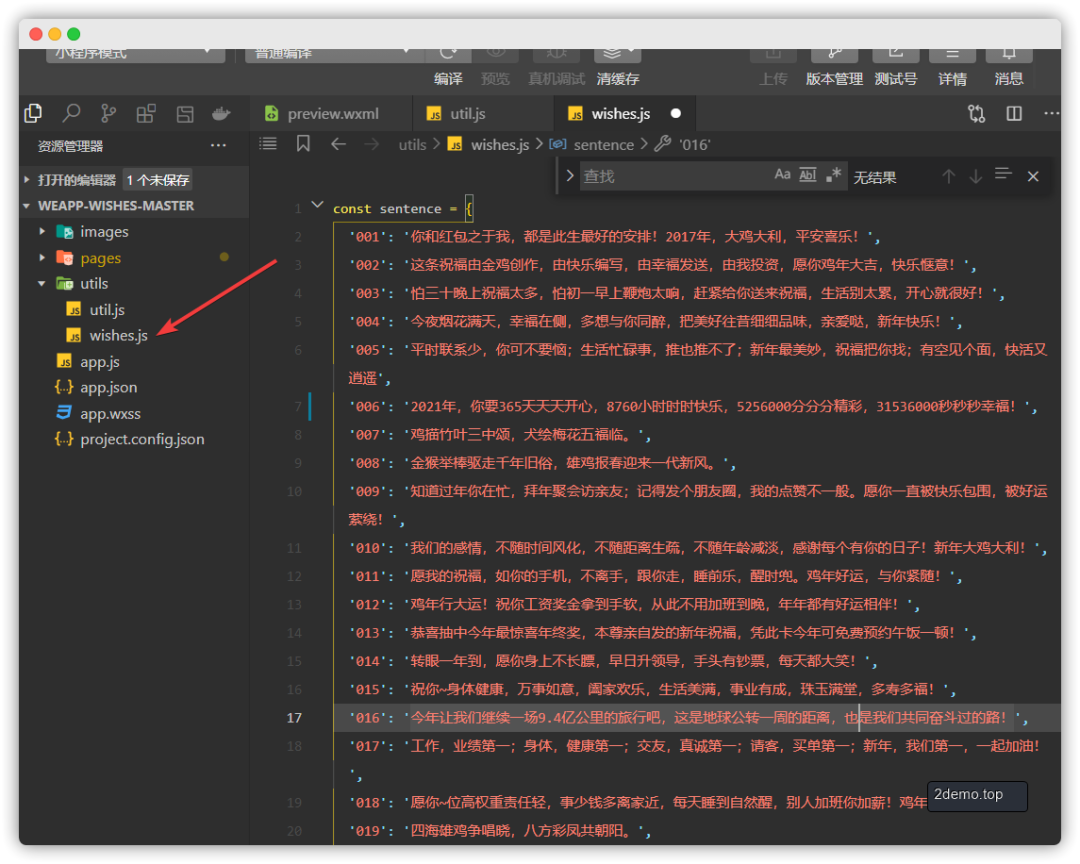
Task: Expand the open editors section
Action: [x=26, y=180]
